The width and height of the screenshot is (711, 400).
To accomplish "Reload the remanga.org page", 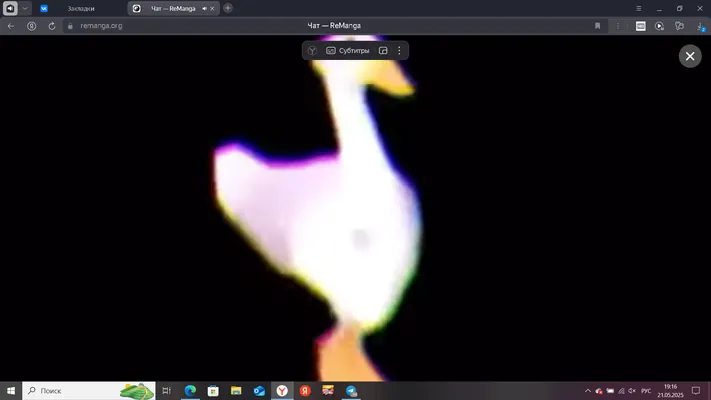I will click(52, 26).
